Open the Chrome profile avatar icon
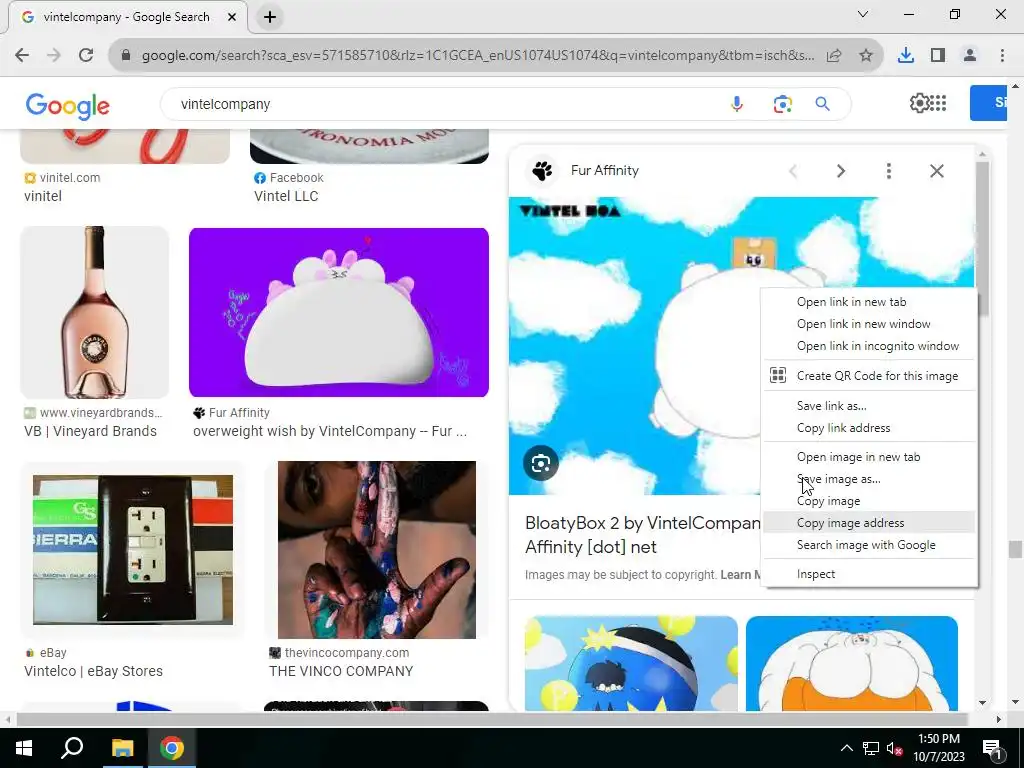 [x=970, y=56]
